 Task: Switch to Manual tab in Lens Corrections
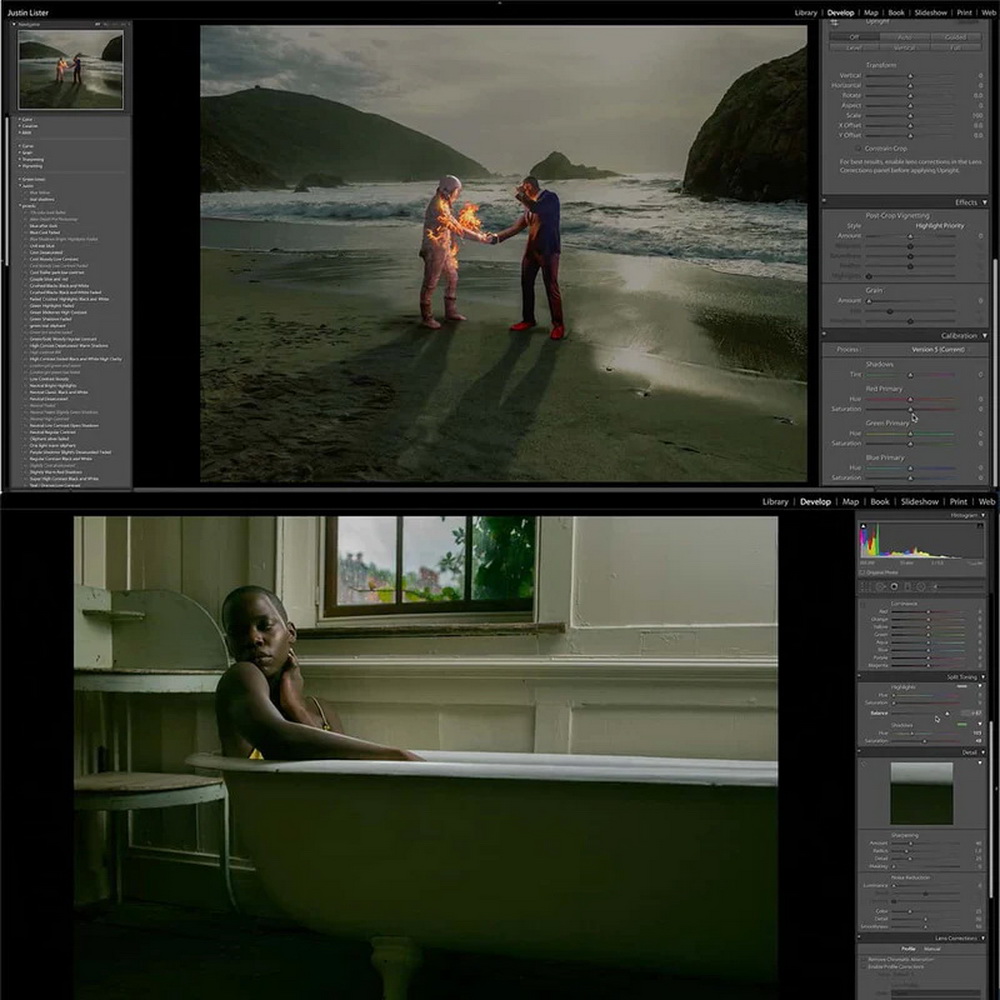coord(931,949)
